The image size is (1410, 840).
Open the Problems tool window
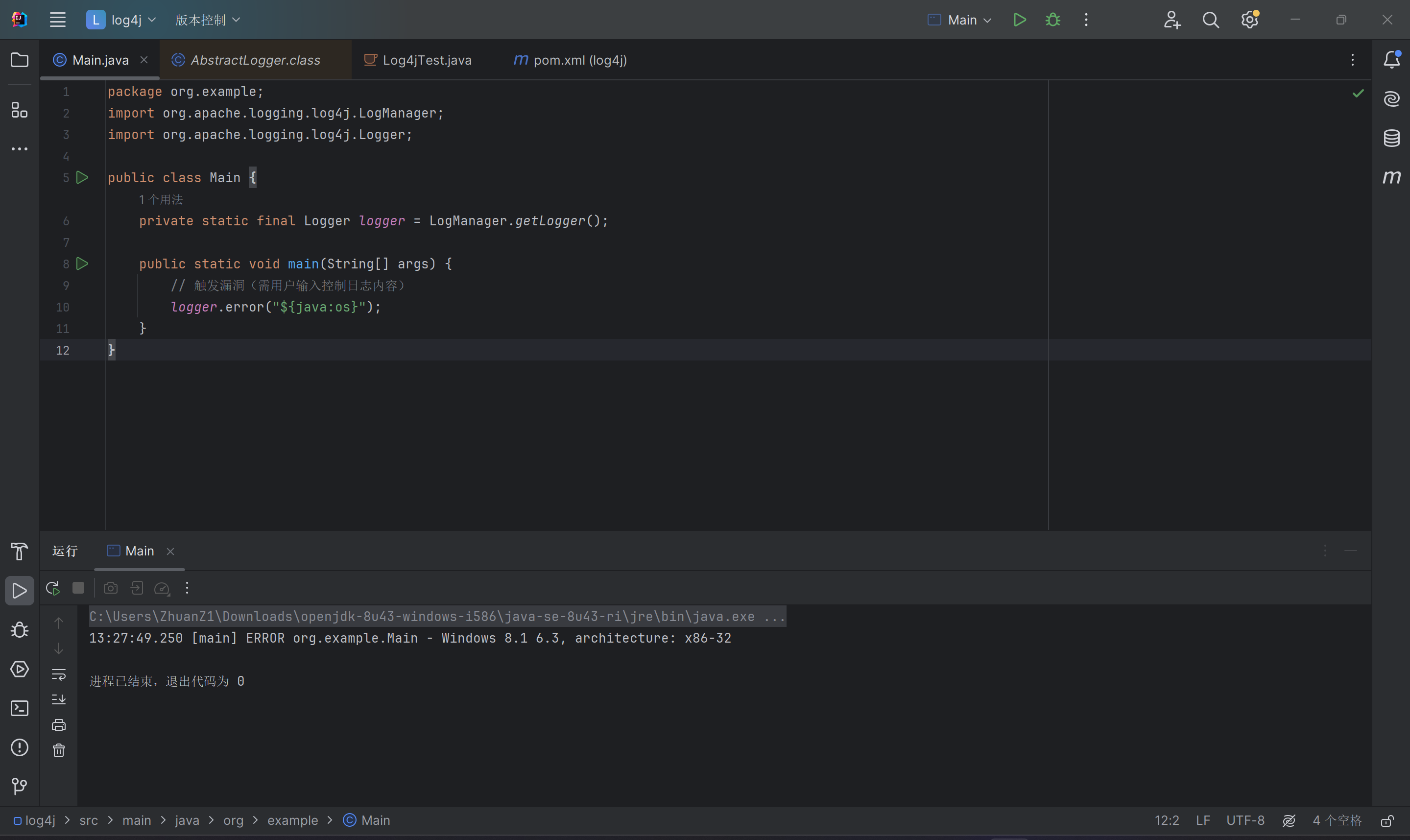19,747
